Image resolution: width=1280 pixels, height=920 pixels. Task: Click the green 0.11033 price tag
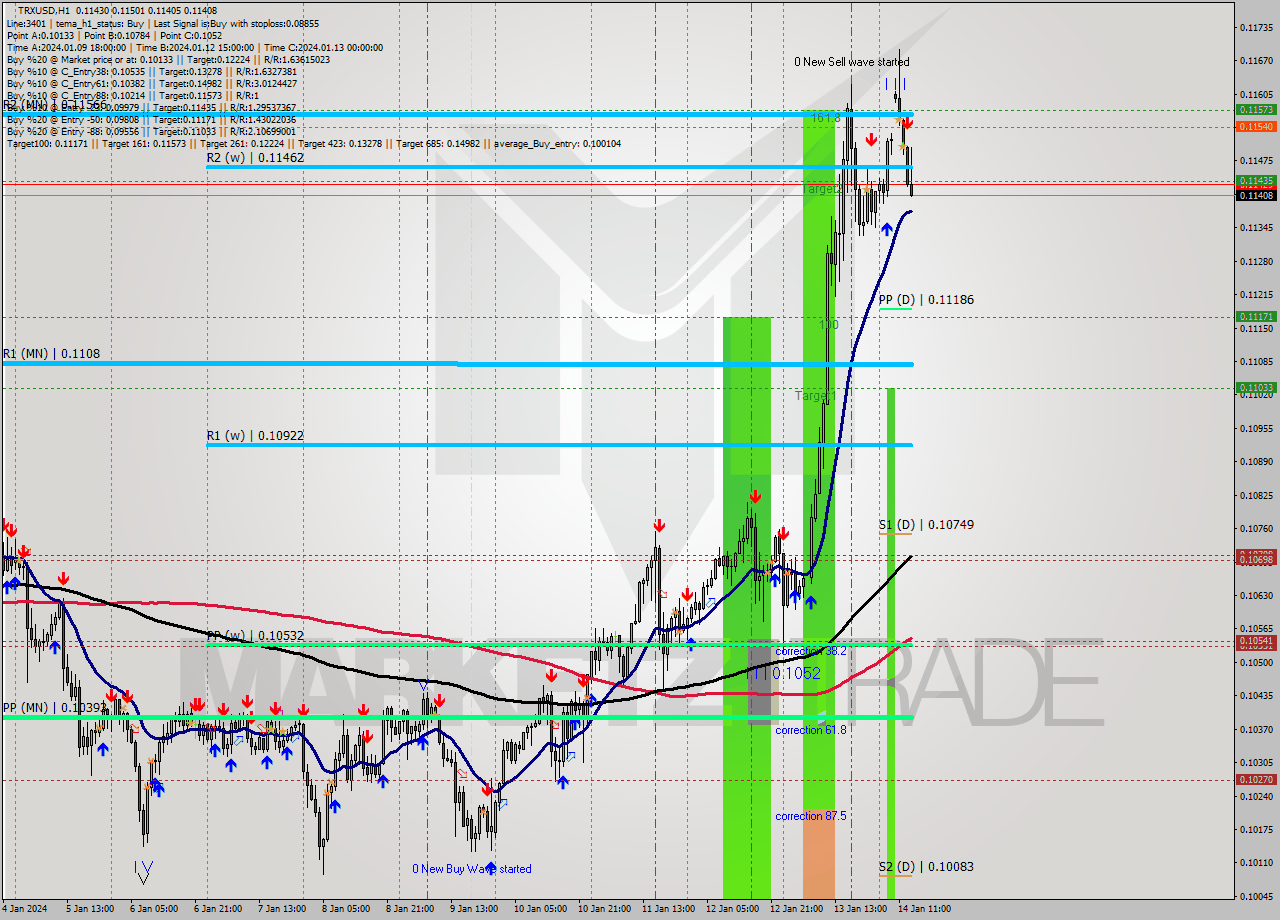(1256, 387)
